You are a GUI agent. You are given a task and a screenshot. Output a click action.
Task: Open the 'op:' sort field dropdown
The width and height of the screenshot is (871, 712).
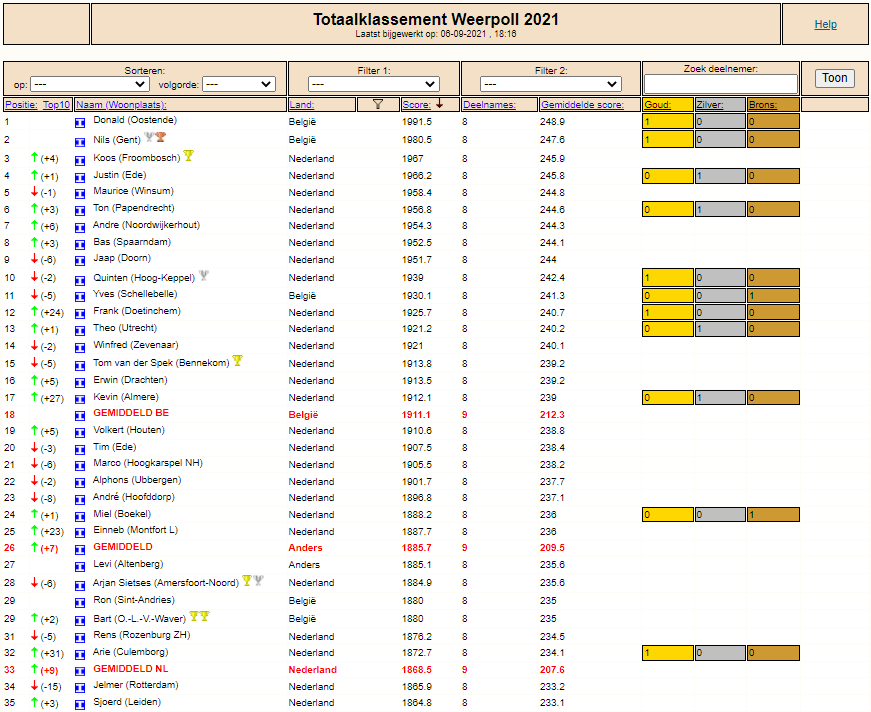click(x=90, y=84)
